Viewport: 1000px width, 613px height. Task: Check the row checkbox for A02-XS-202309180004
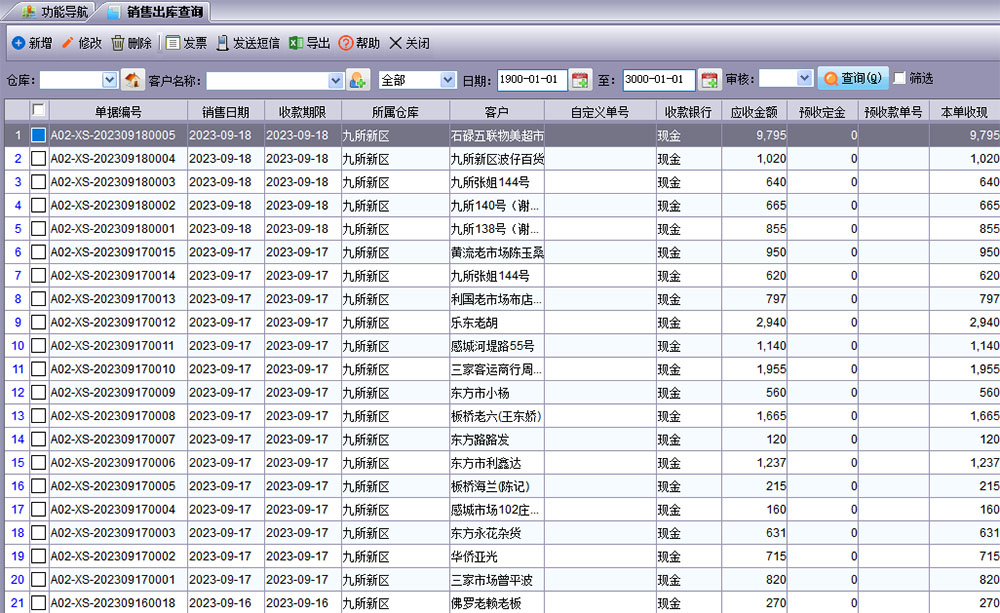38,158
